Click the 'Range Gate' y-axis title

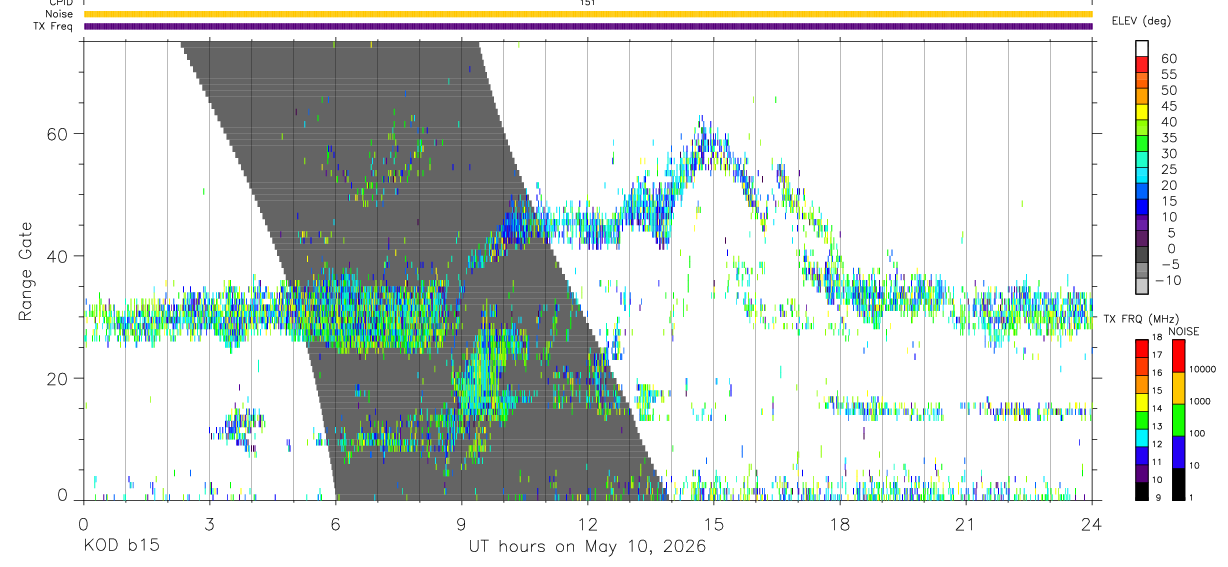click(26, 271)
